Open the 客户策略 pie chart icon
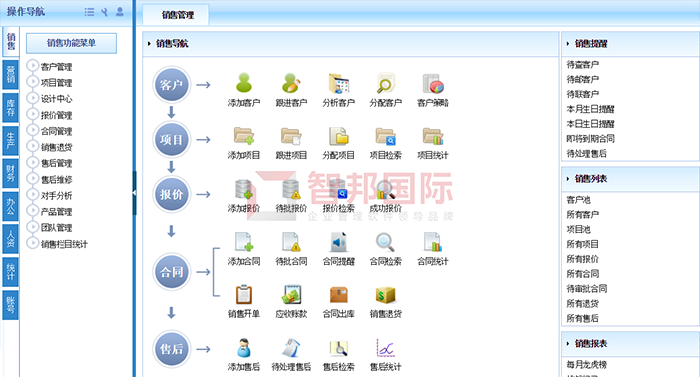700x377 pixels. [433, 84]
